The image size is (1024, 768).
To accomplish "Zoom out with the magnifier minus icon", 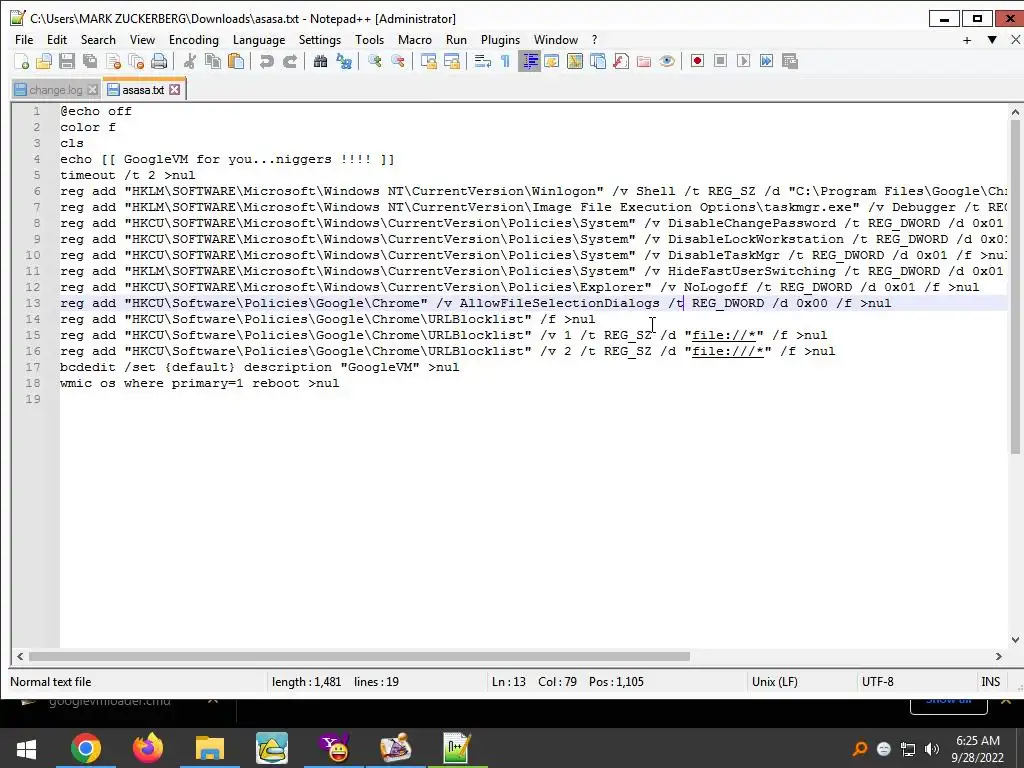I will point(398,61).
